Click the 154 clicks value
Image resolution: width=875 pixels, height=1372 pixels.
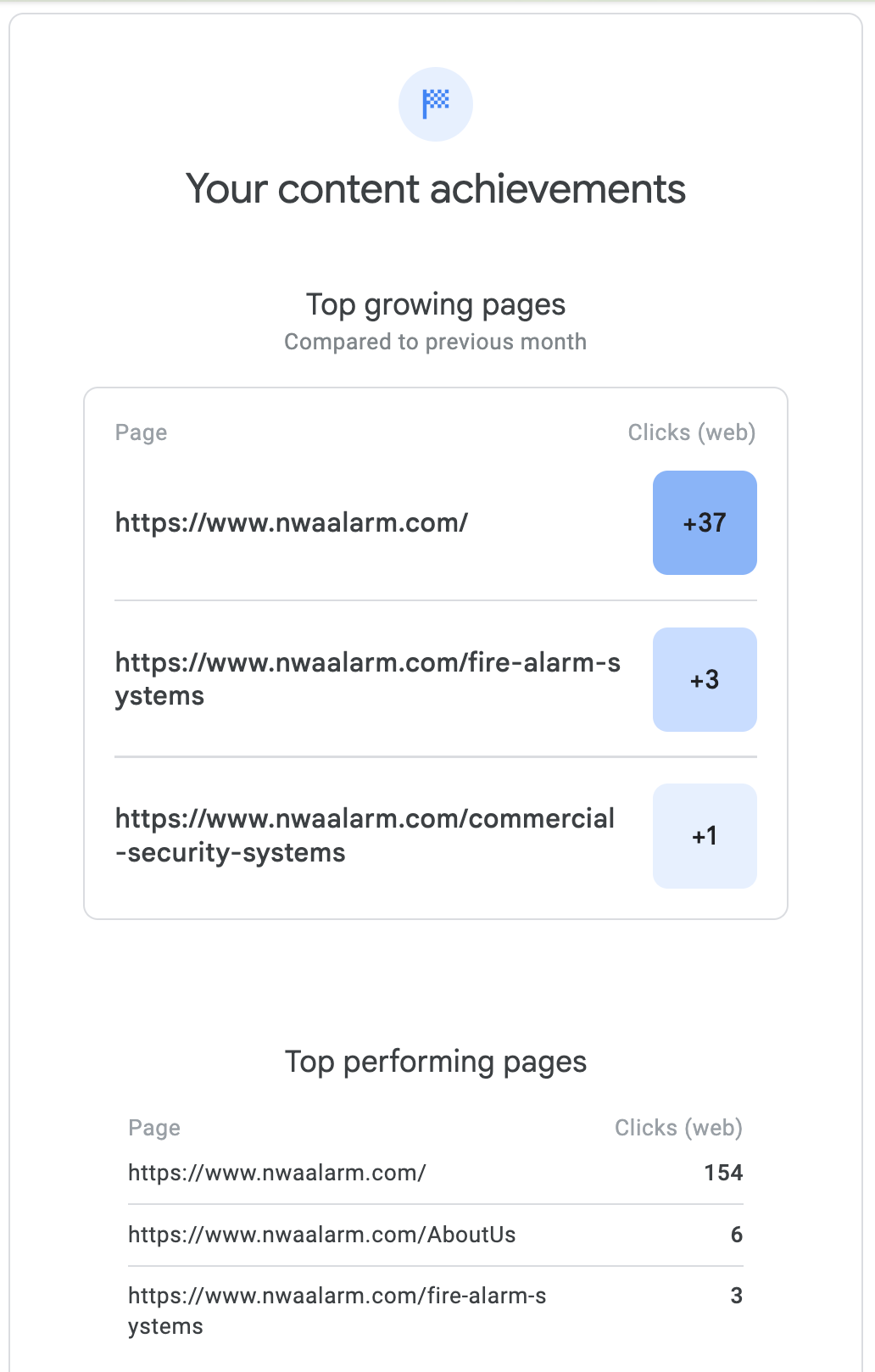pos(723,1173)
